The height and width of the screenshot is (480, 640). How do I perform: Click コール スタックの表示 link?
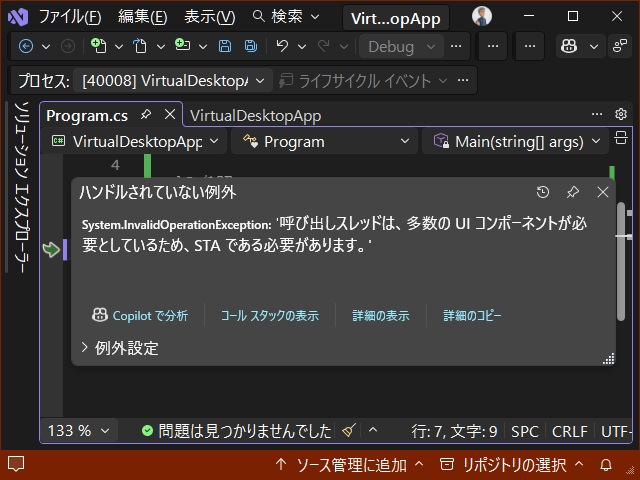(270, 315)
